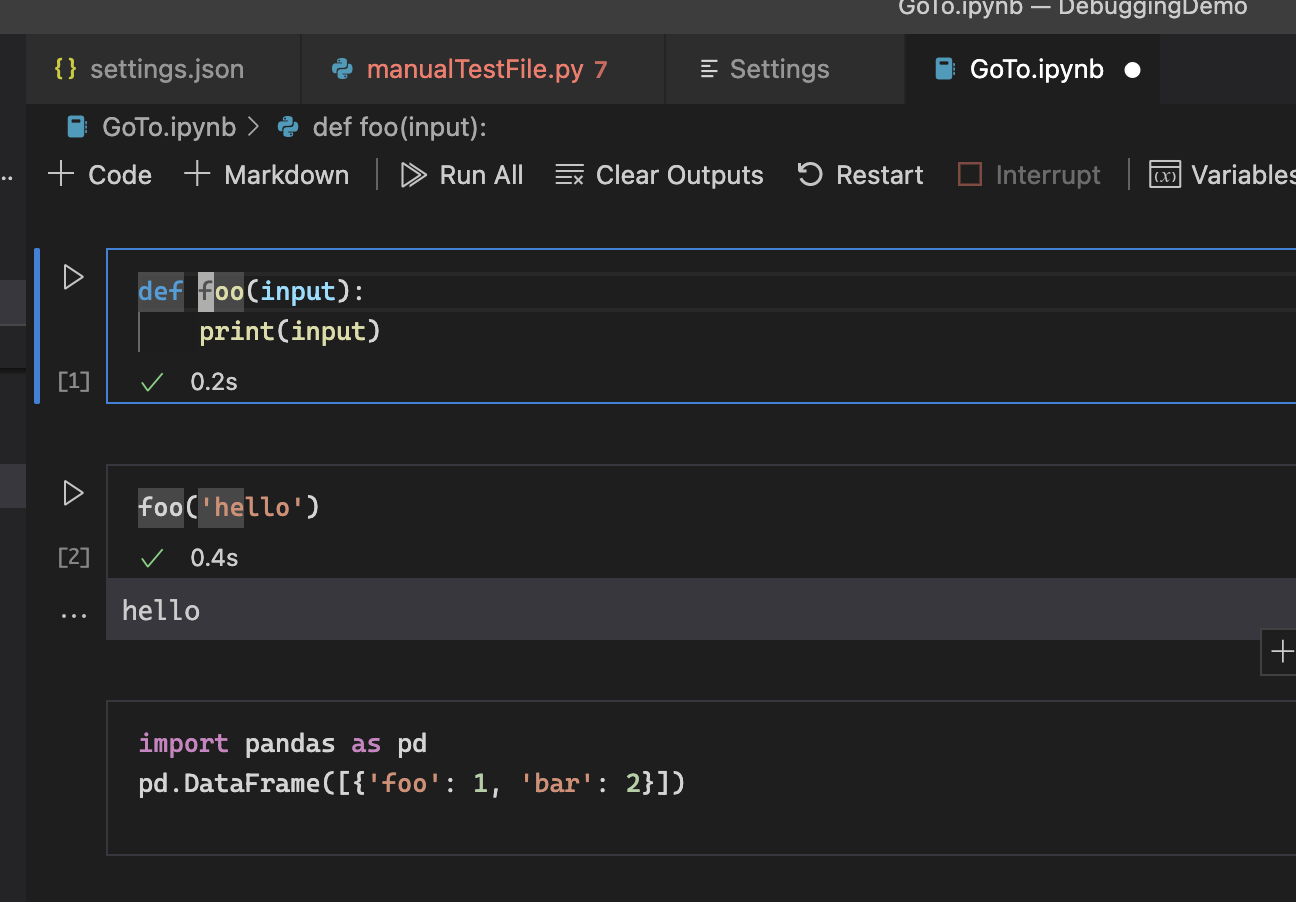
Task: Open output actions ellipsis for hello output
Action: click(73, 614)
